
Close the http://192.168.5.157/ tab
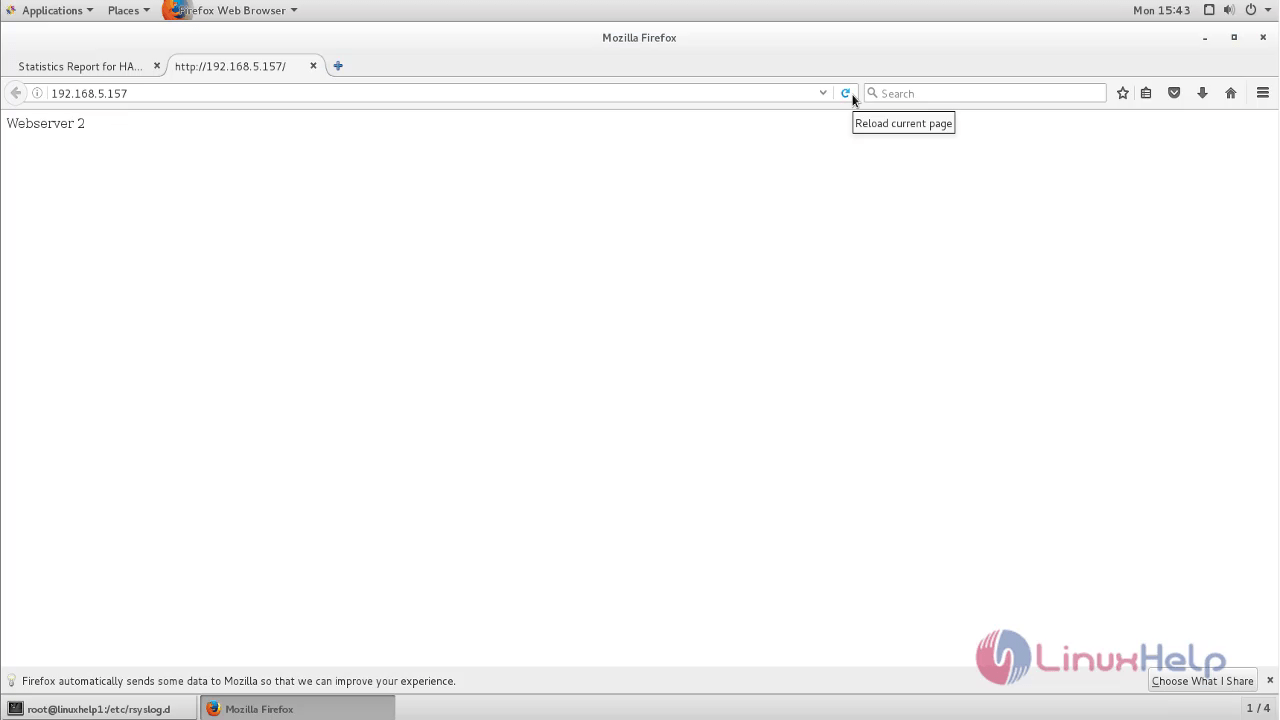(313, 66)
